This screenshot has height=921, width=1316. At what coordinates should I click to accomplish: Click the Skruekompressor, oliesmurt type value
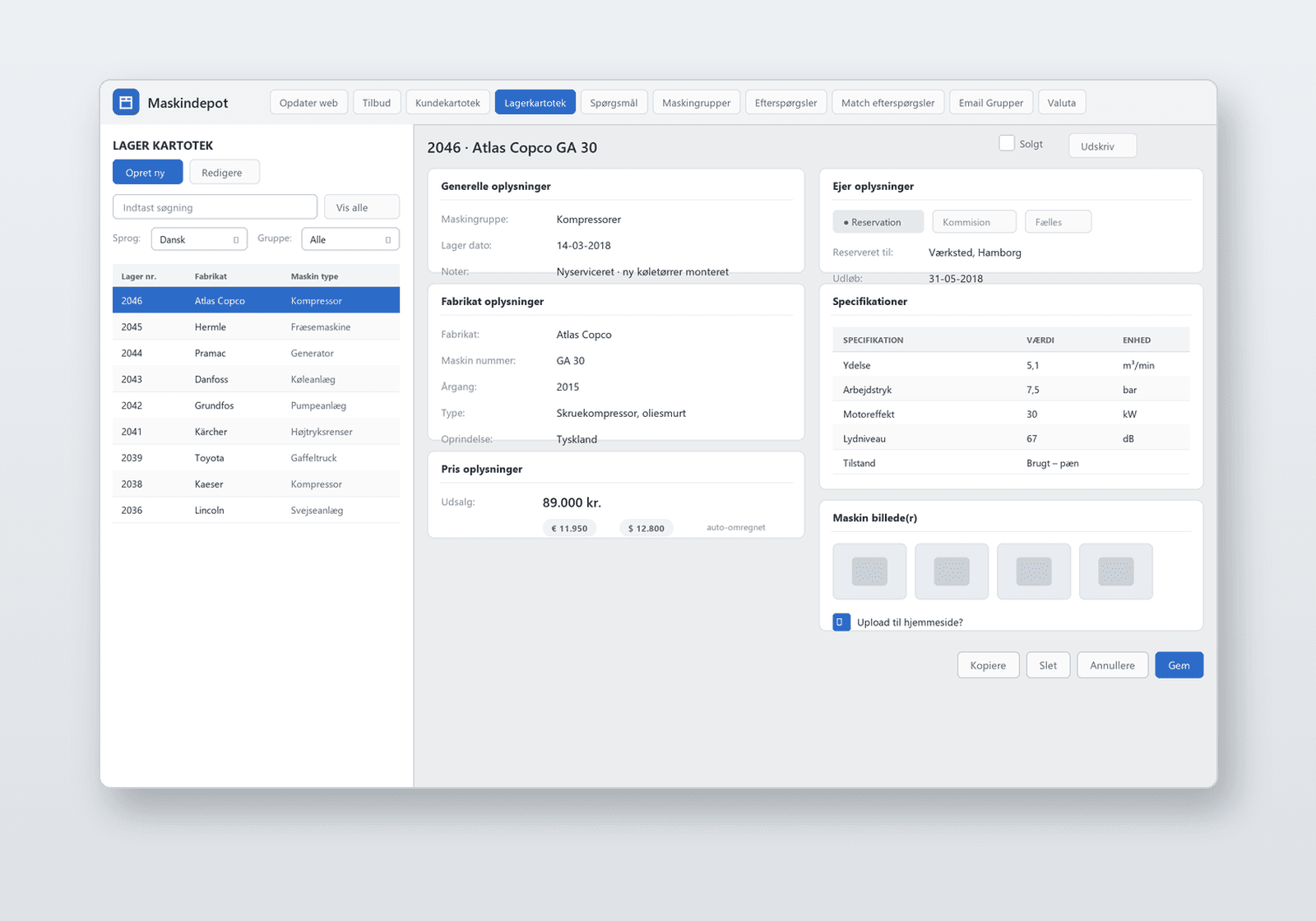coord(621,414)
